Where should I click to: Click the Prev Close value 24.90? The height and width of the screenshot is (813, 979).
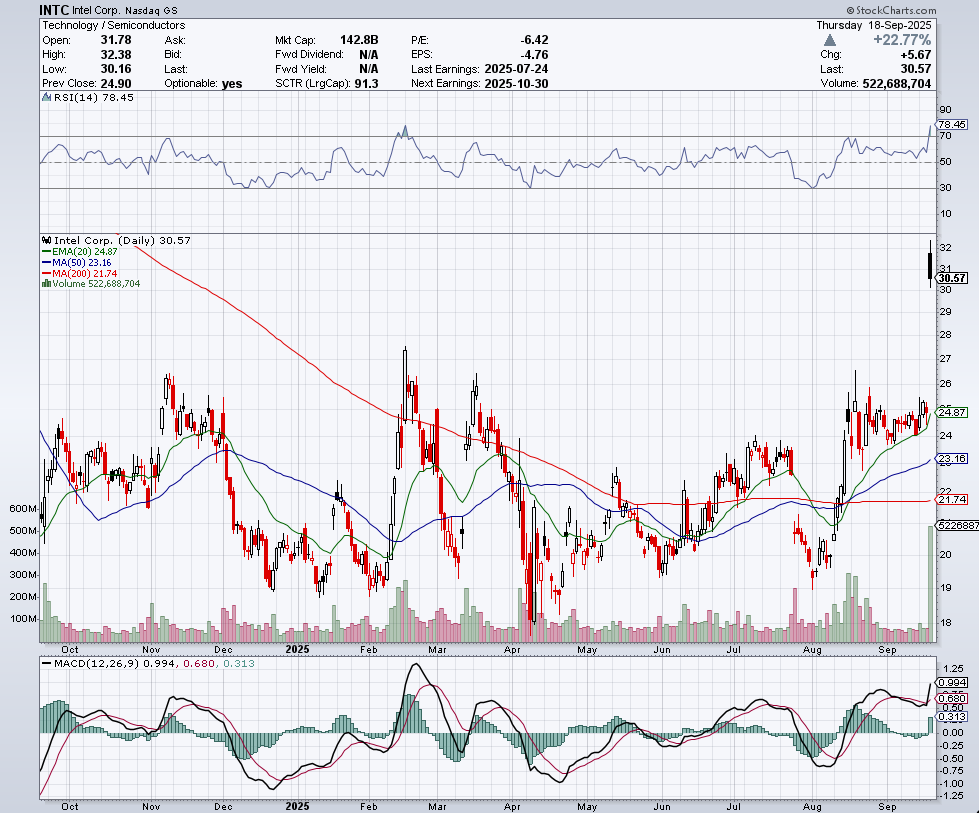[x=116, y=84]
